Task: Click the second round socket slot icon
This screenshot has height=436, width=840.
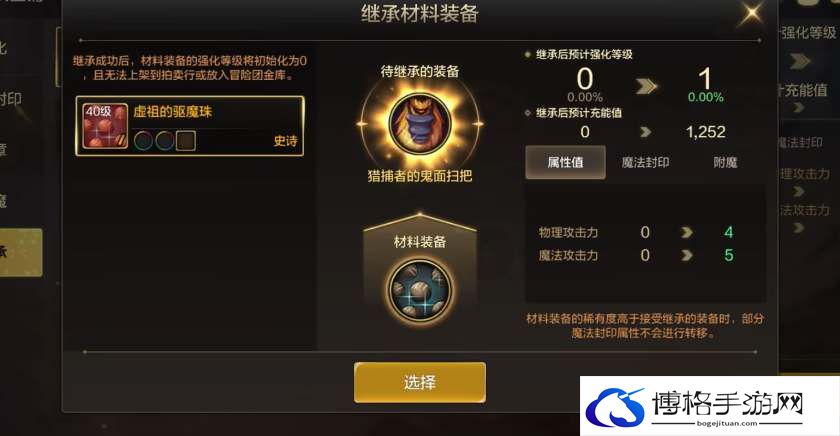Action: pyautogui.click(x=164, y=141)
